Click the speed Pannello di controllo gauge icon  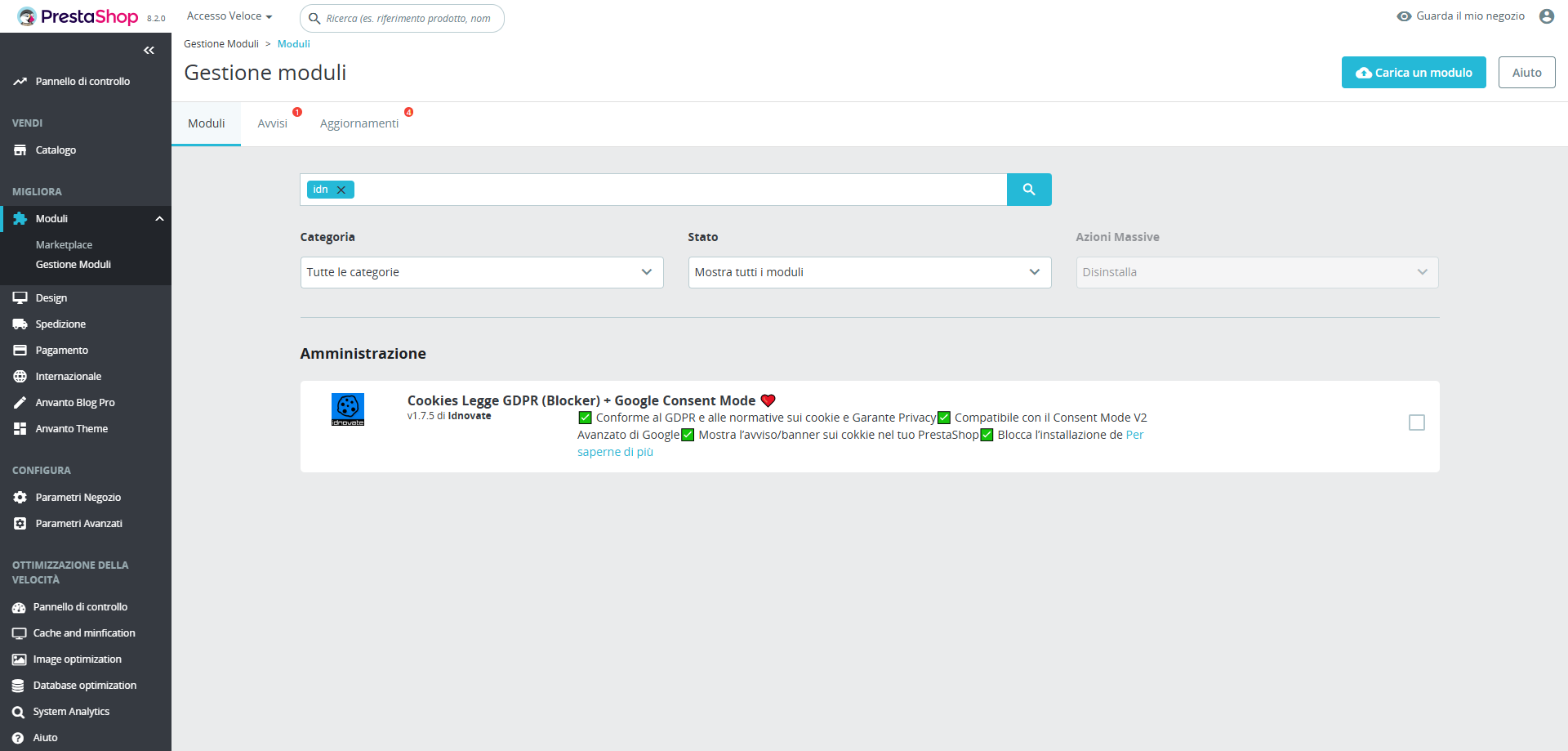(19, 607)
